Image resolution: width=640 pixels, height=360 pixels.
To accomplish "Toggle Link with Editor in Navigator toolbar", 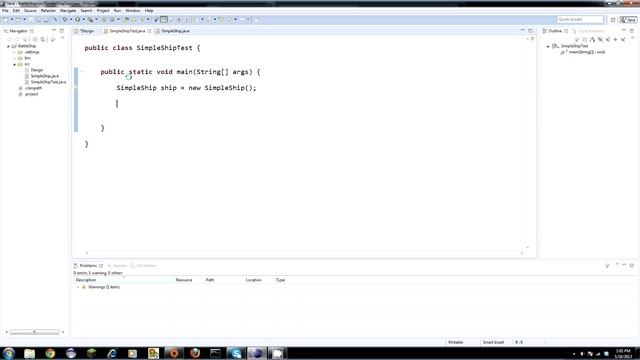I will pos(43,40).
